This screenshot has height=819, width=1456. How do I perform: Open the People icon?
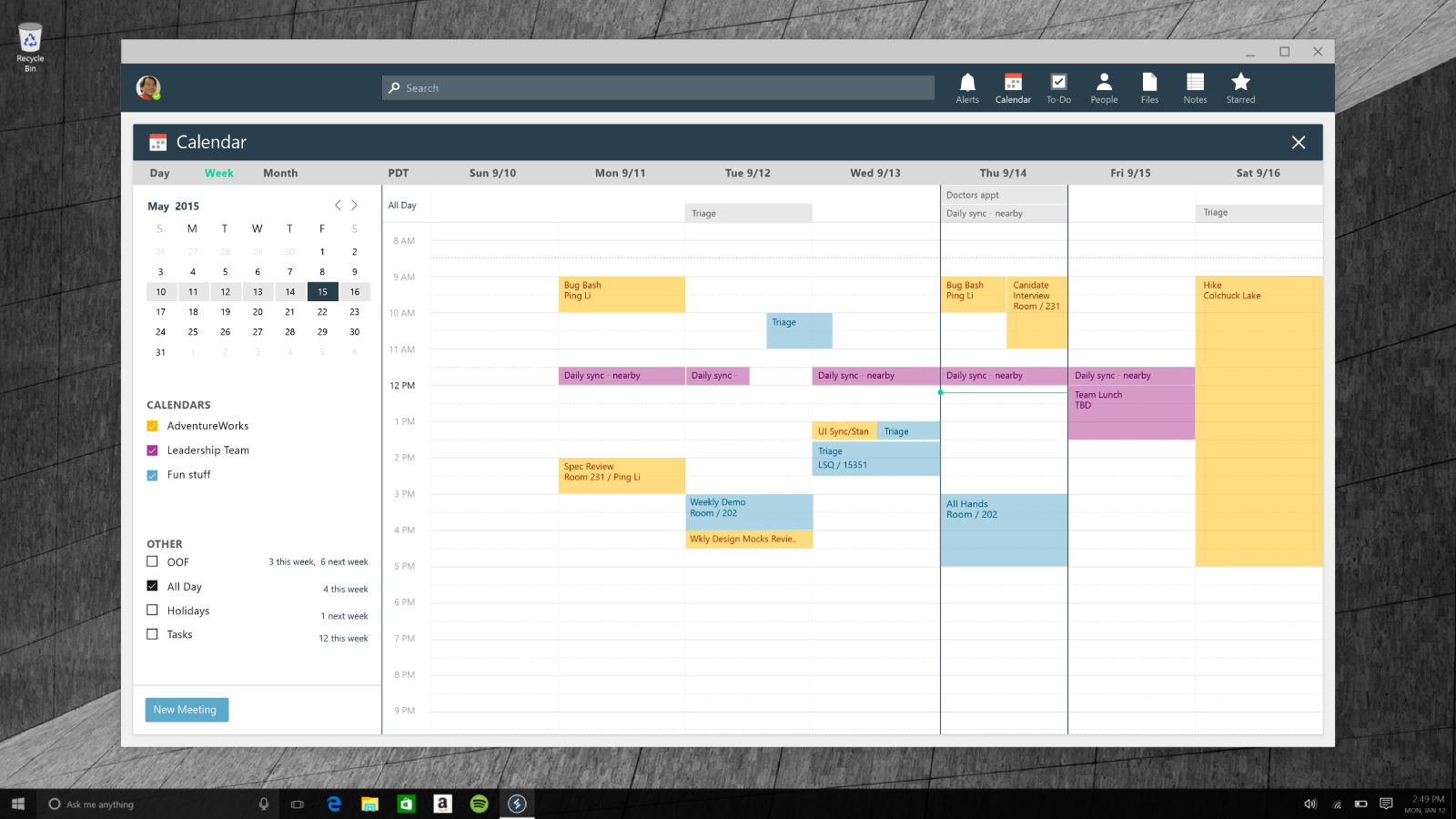tap(1104, 87)
